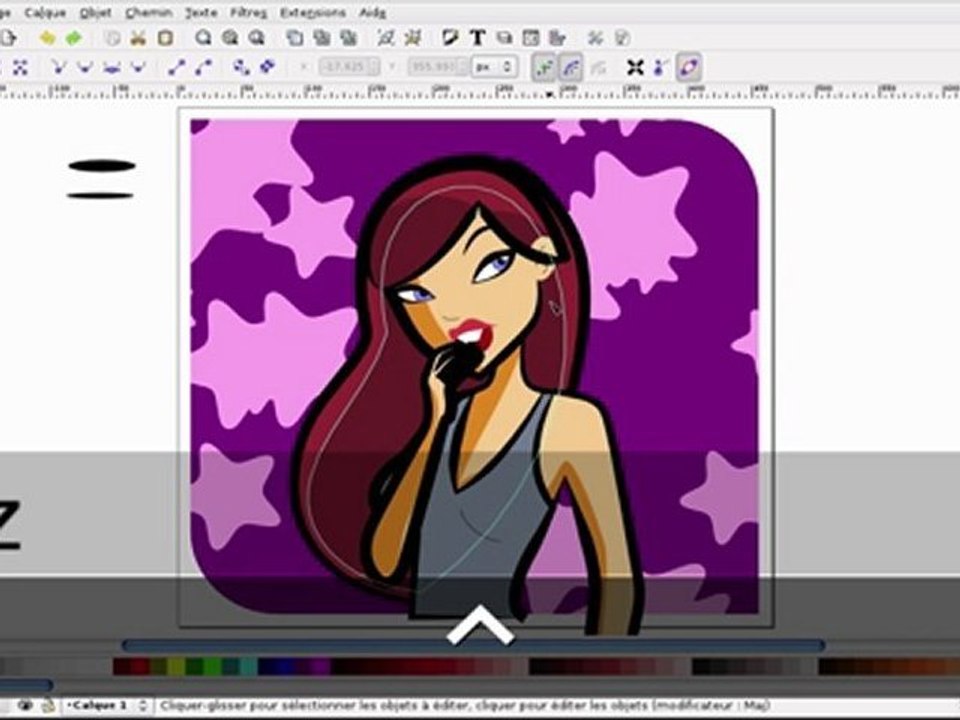
Task: Select the lower thin black ellipse
Action: click(100, 196)
